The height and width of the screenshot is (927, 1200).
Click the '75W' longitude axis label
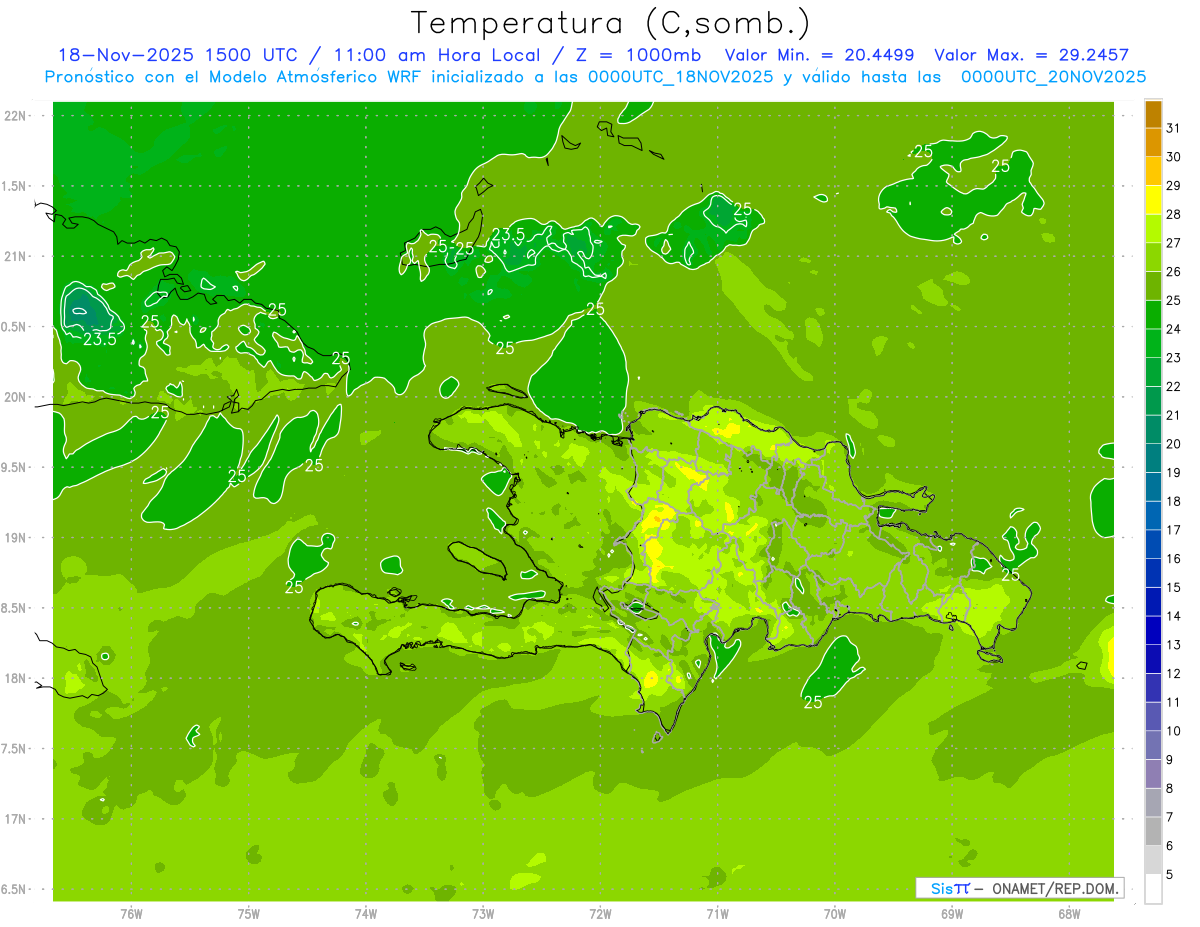249,914
